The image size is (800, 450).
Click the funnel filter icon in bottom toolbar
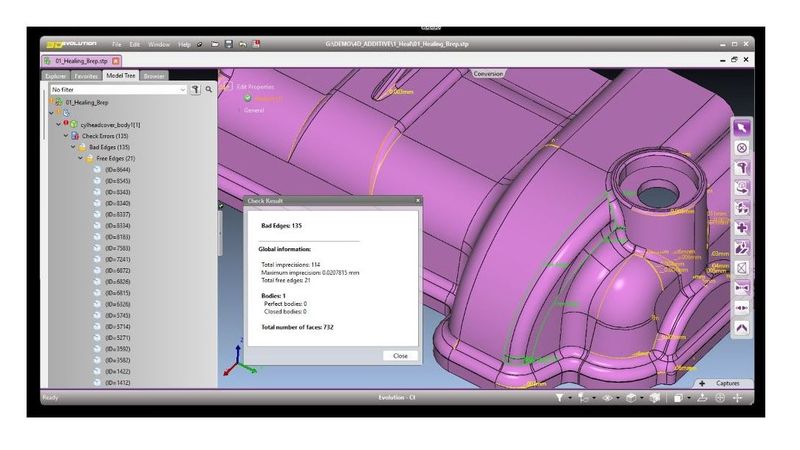pyautogui.click(x=559, y=397)
